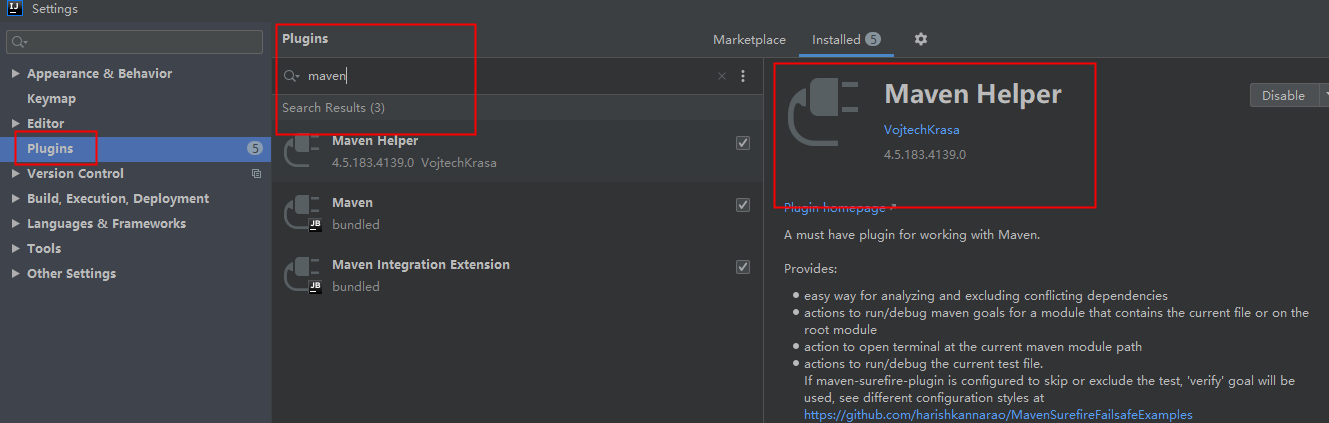
Task: Click the settings search field
Action: pos(135,42)
